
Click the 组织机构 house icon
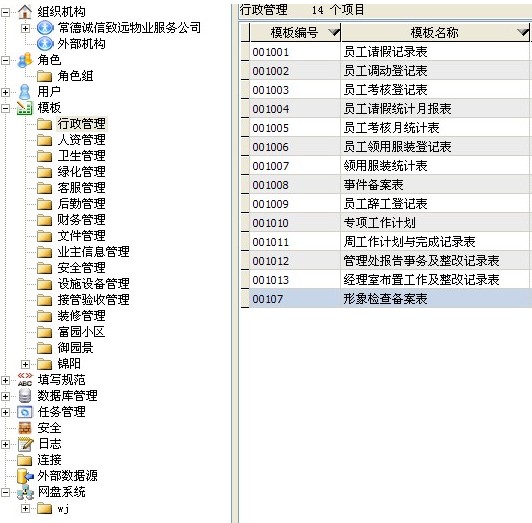(25, 12)
